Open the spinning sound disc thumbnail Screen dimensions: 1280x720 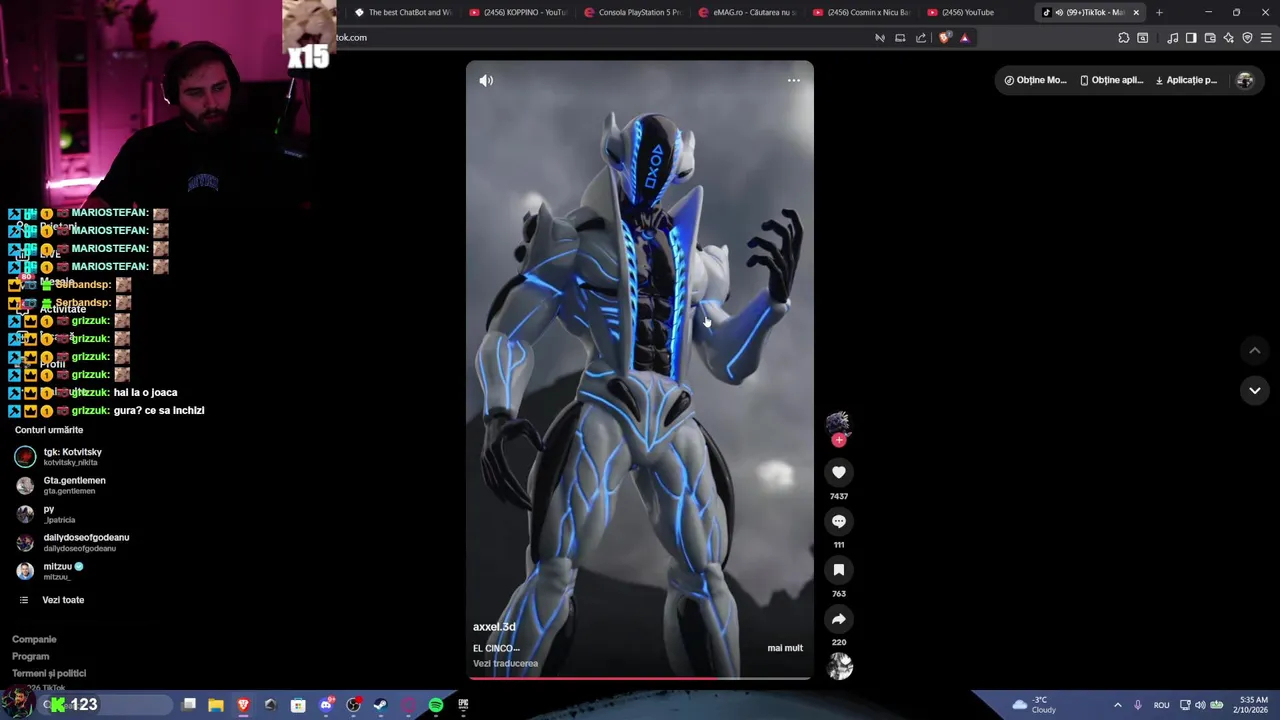coord(839,666)
